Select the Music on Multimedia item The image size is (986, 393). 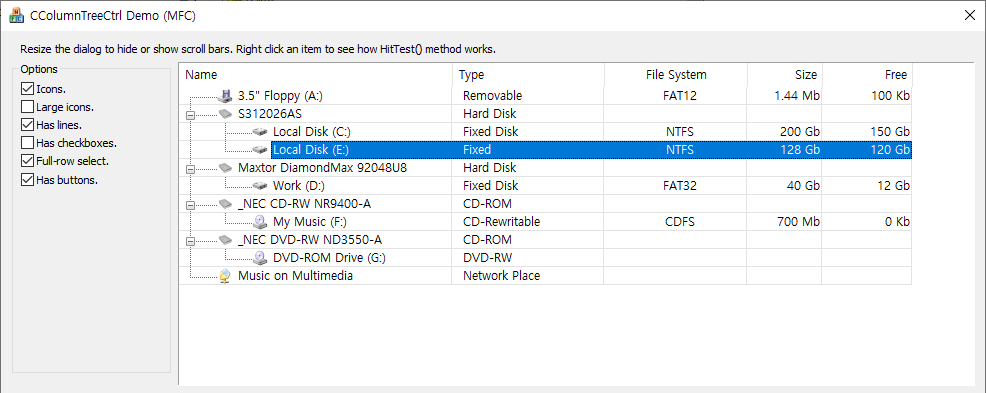(x=295, y=275)
